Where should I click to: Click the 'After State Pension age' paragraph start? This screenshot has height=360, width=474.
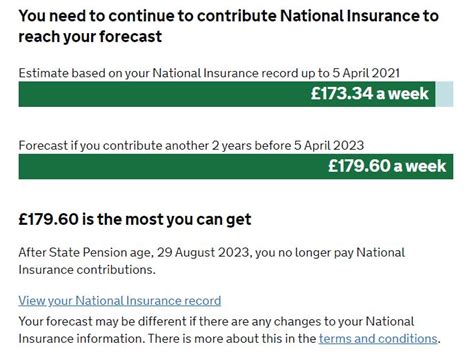85,252
